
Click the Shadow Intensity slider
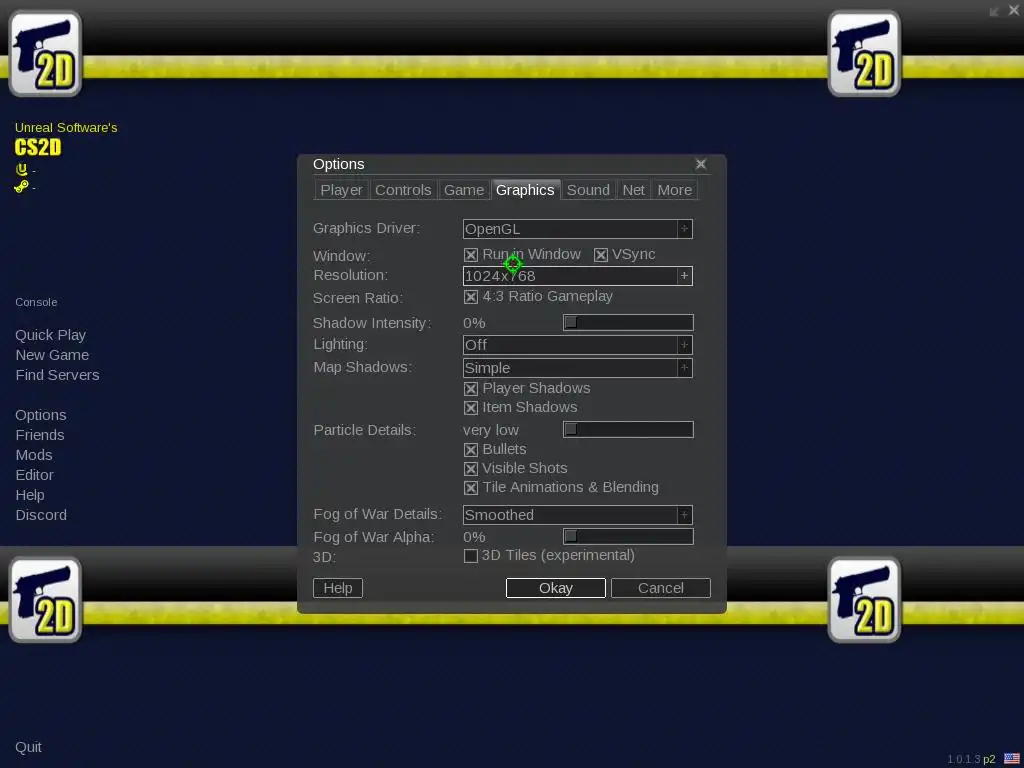[628, 322]
